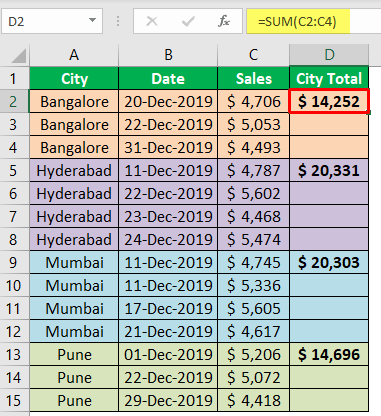This screenshot has height=416, width=381.
Task: Select row 15 header
Action: pos(14,401)
